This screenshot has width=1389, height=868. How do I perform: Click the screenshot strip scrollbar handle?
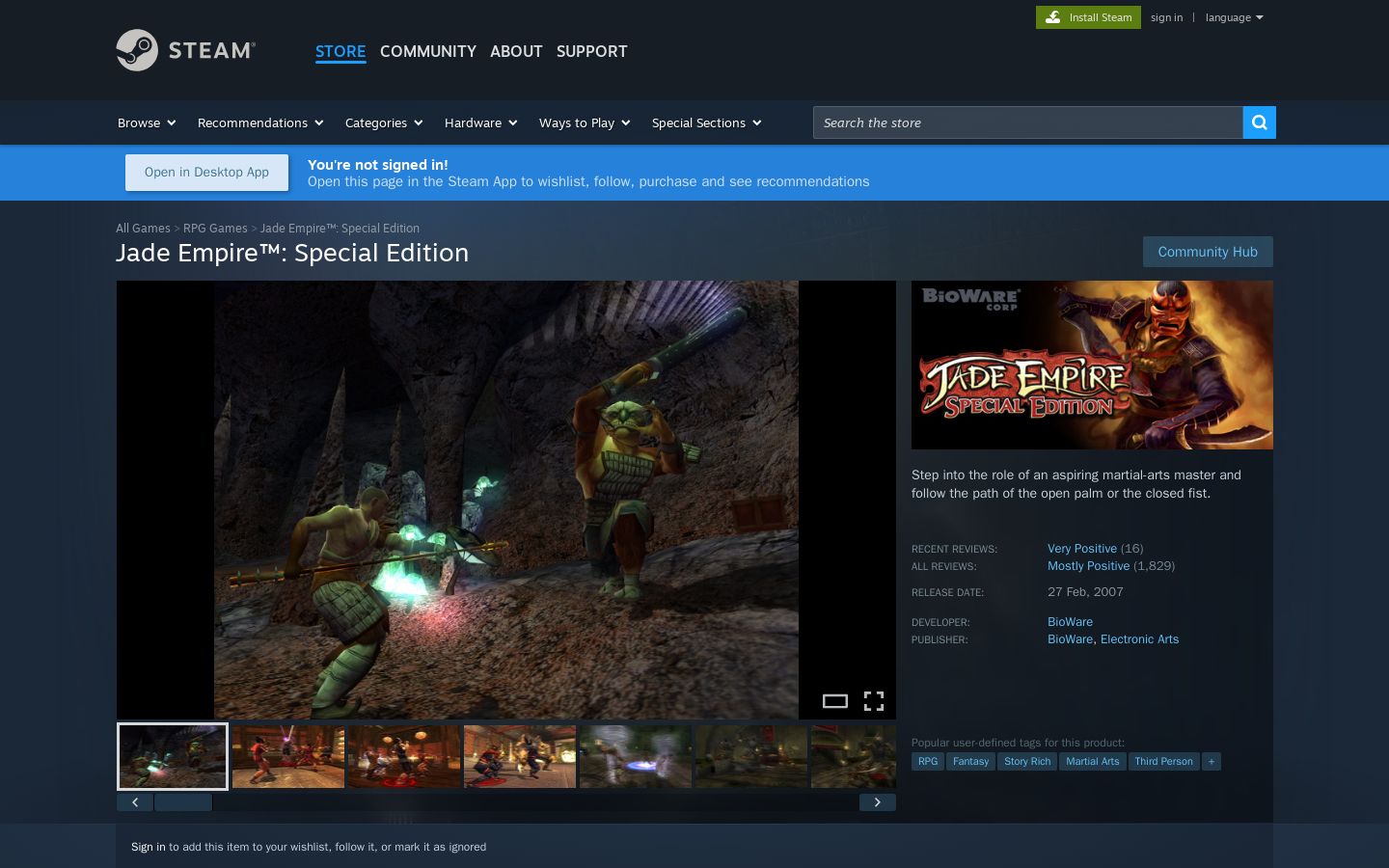(x=183, y=802)
